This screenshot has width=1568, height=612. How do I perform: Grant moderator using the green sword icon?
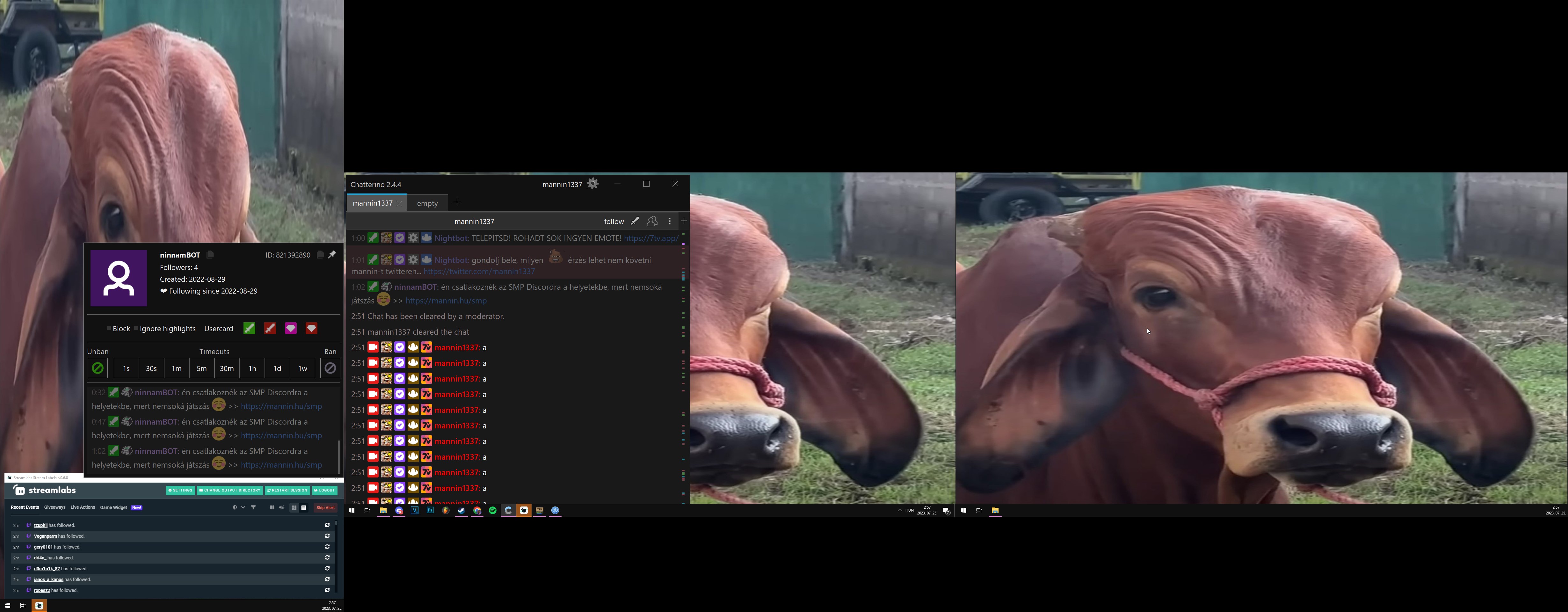point(250,328)
